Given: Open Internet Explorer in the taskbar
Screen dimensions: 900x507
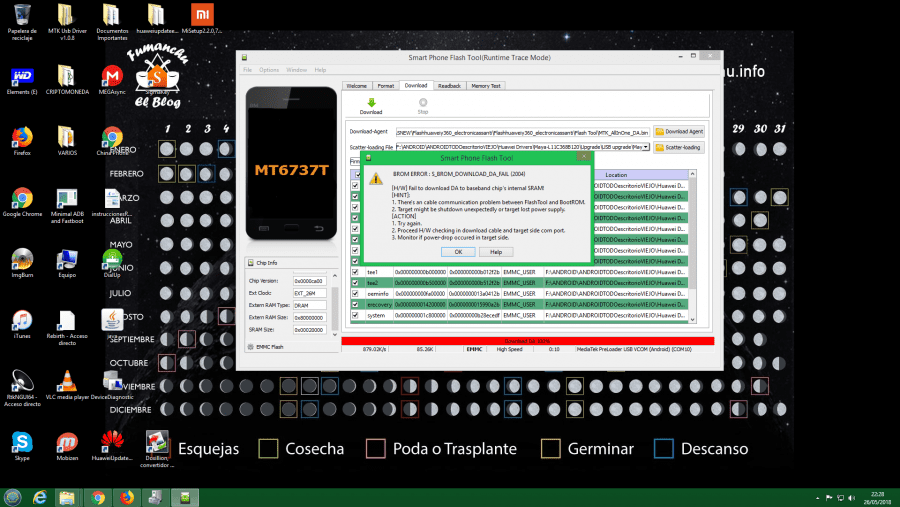Looking at the screenshot, I should pyautogui.click(x=40, y=497).
